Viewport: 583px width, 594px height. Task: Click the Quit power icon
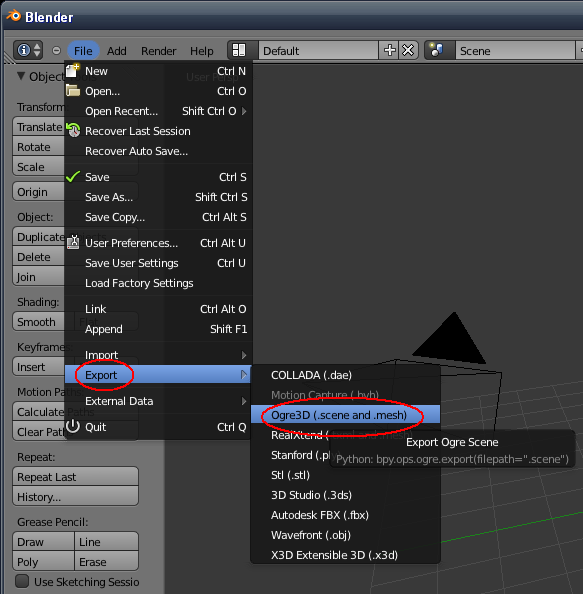pyautogui.click(x=73, y=426)
